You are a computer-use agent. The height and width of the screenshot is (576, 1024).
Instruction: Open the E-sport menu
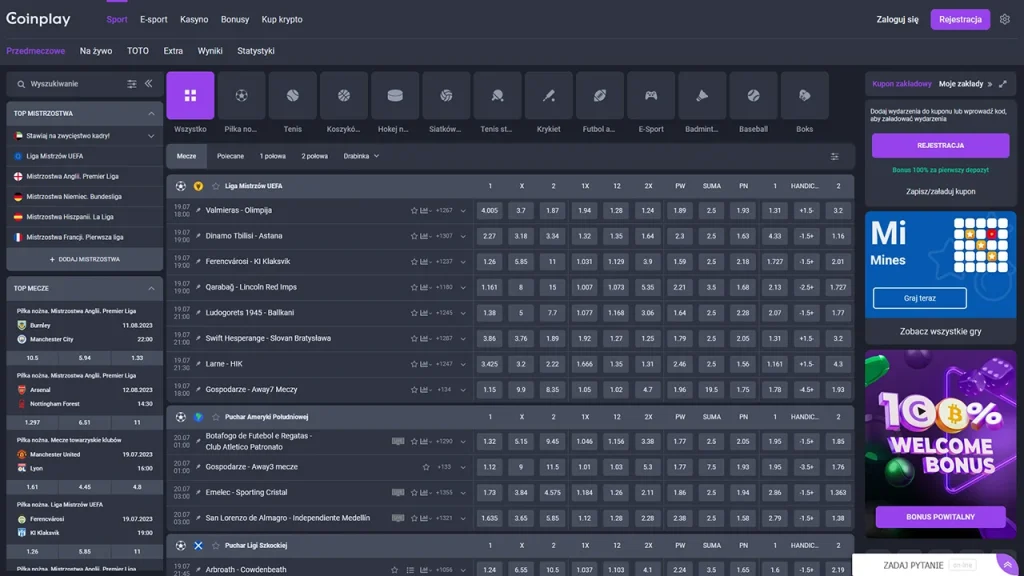tap(153, 20)
